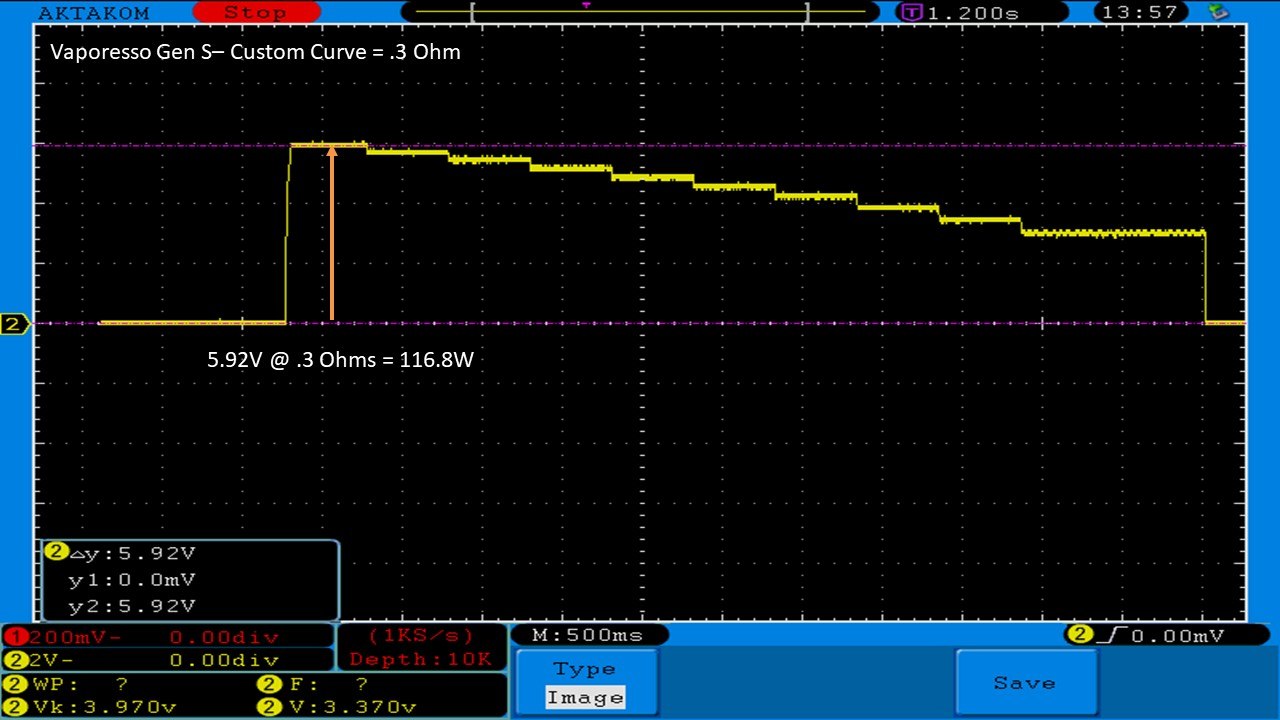This screenshot has width=1280, height=720.
Task: Click the waveform memory position bar
Action: pyautogui.click(x=640, y=12)
